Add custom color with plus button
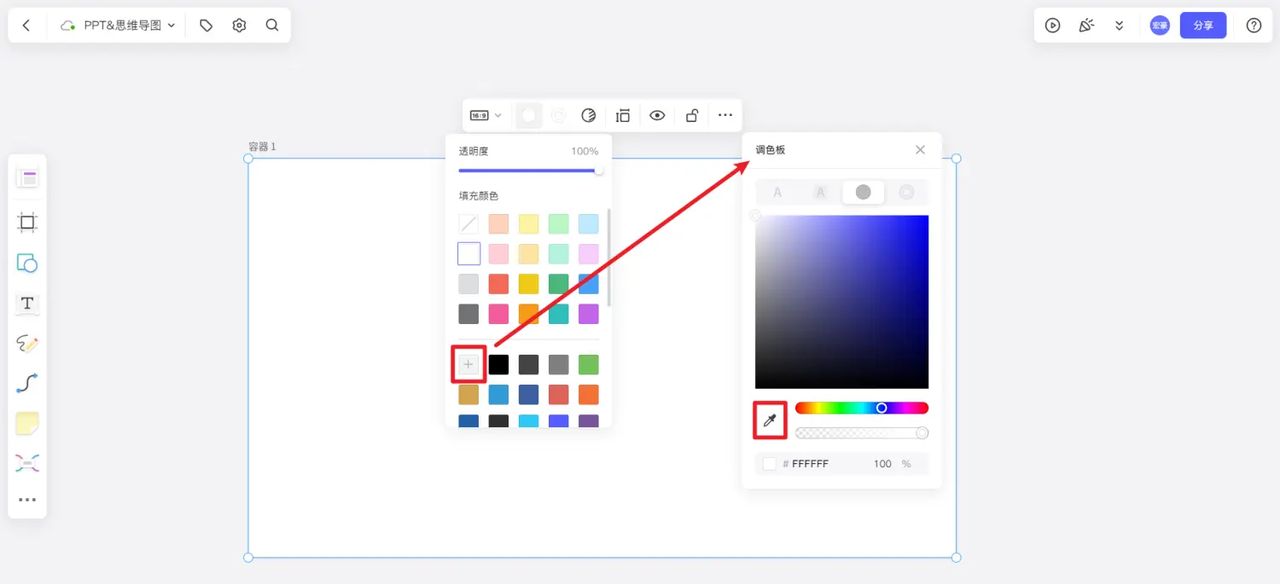The image size is (1280, 584). [468, 364]
